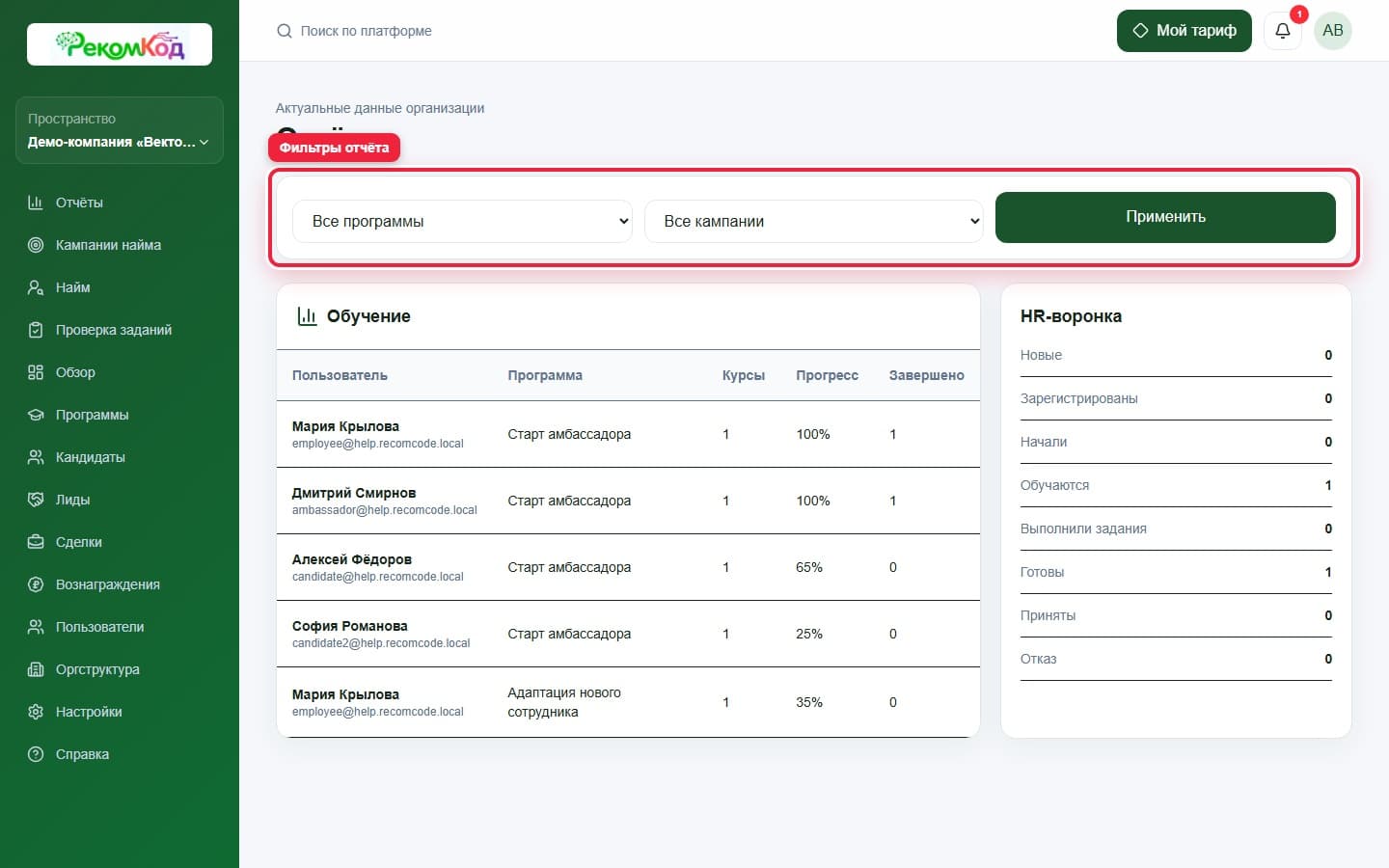
Task: Click candidate2@help.recomcode.local email
Action: (381, 643)
